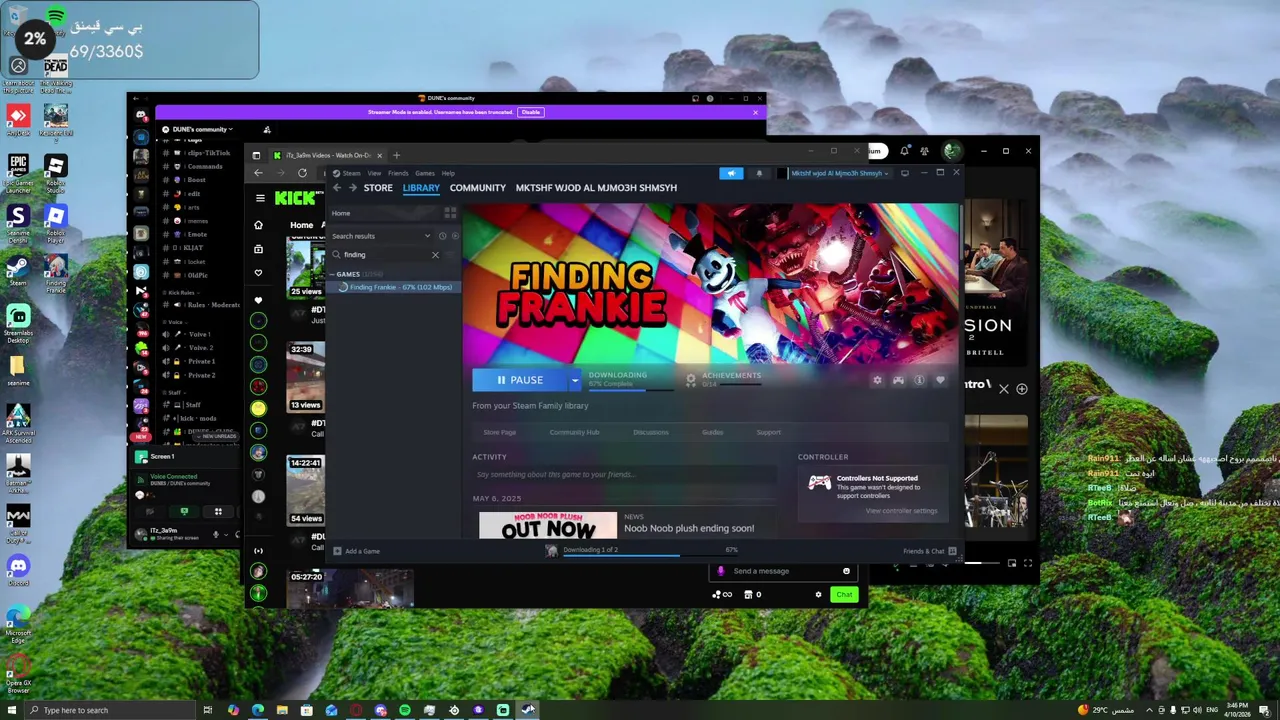Open the emoji picker in Kick chat field
Viewport: 1280px width, 720px height.
click(x=846, y=571)
